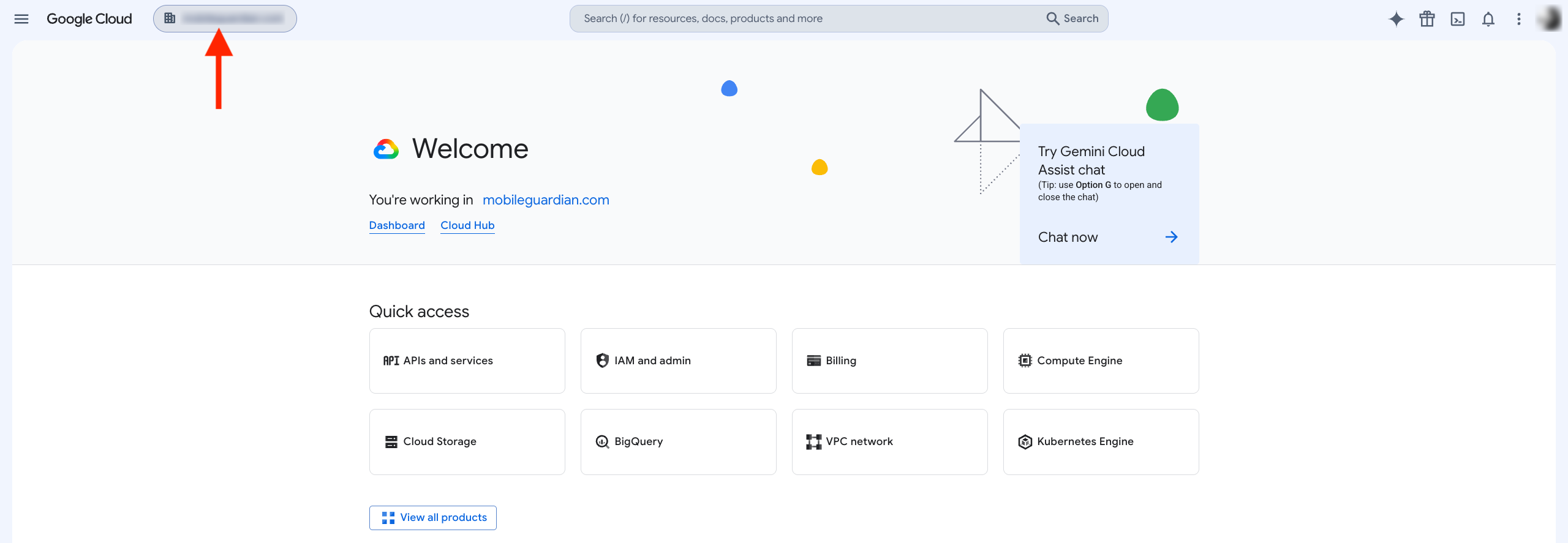Open Gemini Cloud Assist sparkle icon
This screenshot has width=1568, height=543.
[1396, 19]
